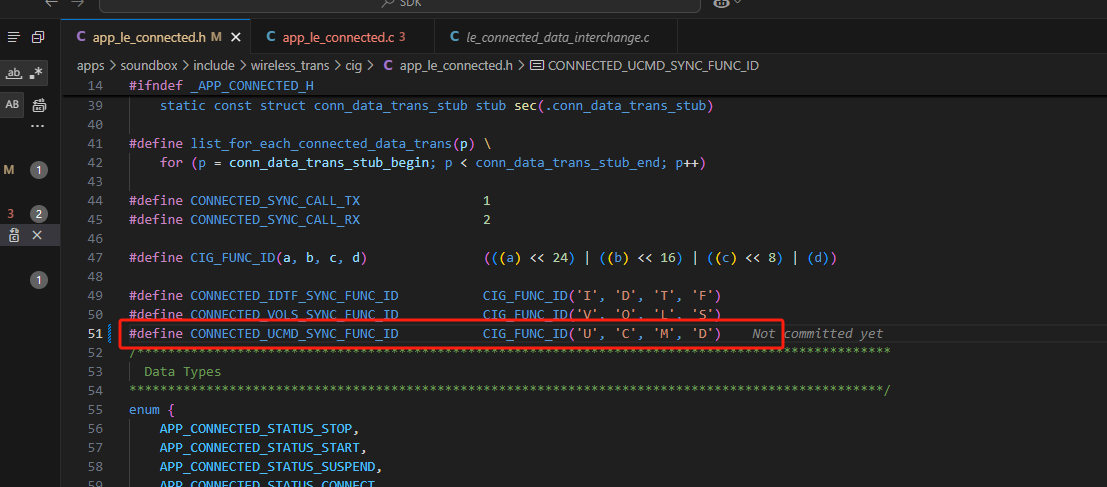Select 'soundbox' in the breadcrumb path
The width and height of the screenshot is (1107, 487).
pos(150,66)
